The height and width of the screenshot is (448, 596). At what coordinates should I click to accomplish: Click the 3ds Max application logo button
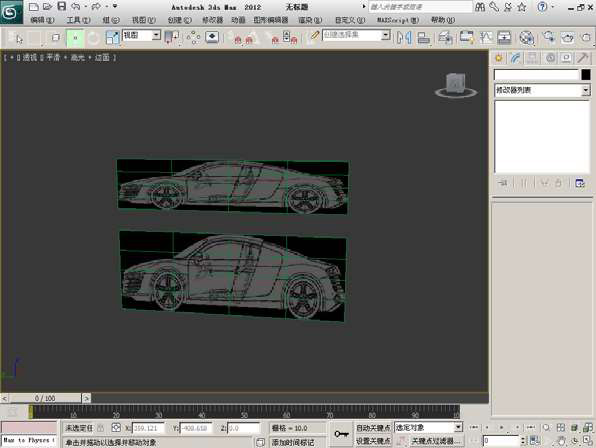coord(11,12)
